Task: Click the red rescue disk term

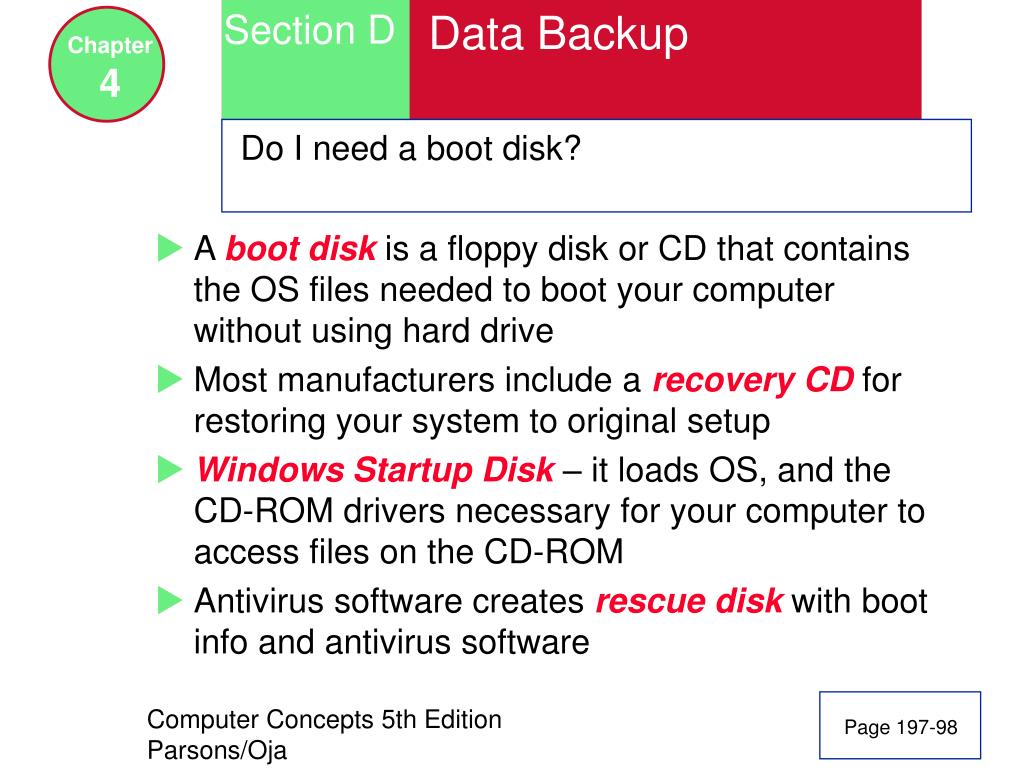Action: pos(689,601)
